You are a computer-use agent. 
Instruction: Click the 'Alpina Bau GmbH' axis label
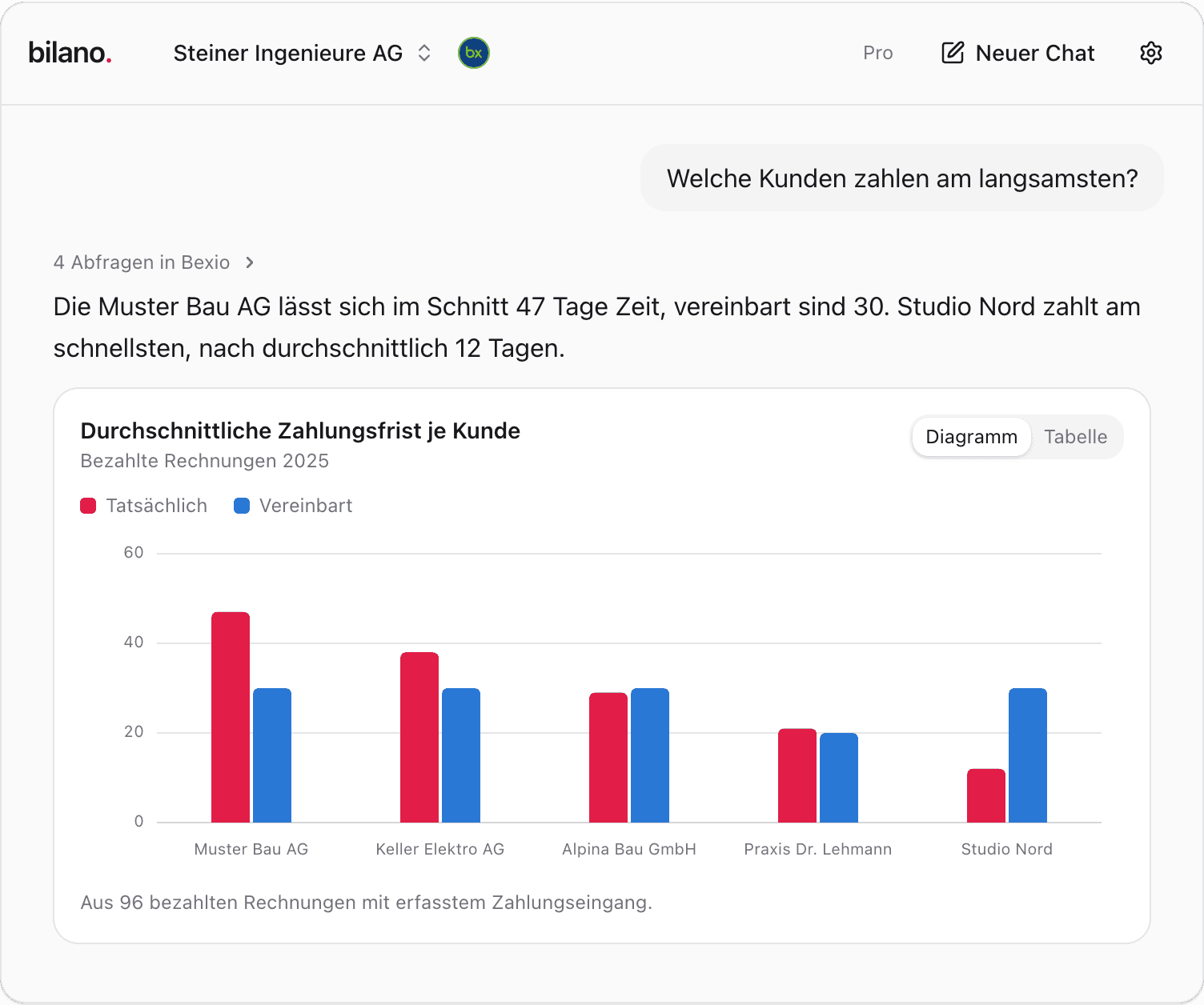click(x=629, y=849)
